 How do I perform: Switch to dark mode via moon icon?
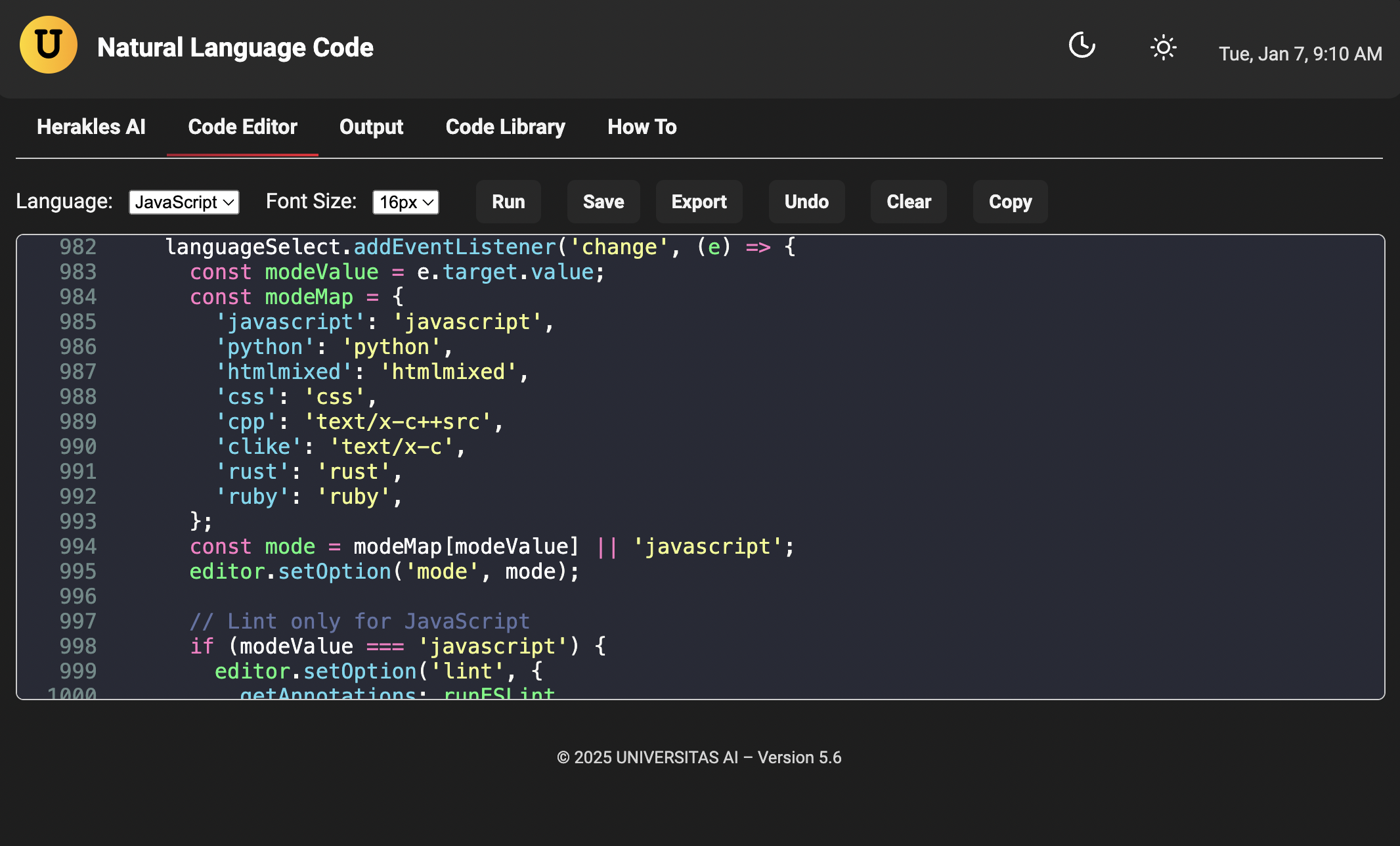(1082, 45)
